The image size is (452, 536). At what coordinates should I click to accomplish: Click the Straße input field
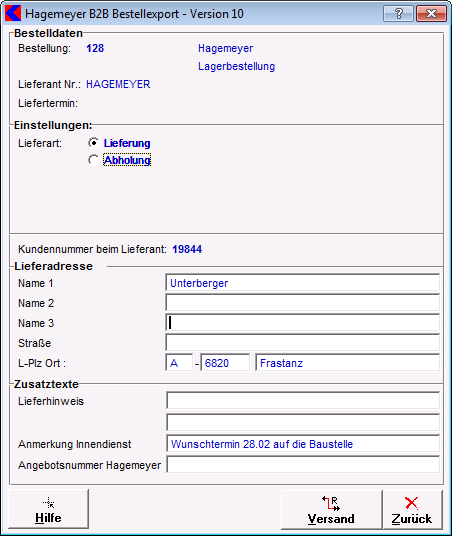pos(303,343)
